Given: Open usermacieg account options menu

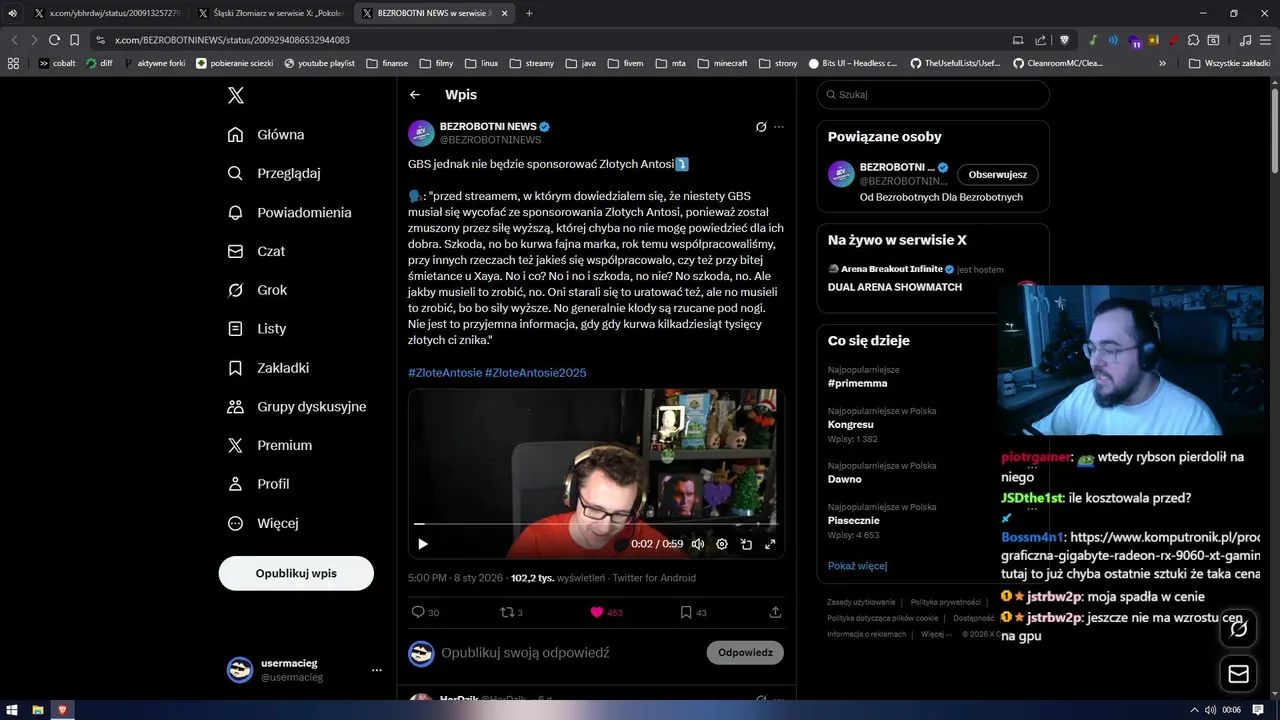Looking at the screenshot, I should click(x=377, y=670).
